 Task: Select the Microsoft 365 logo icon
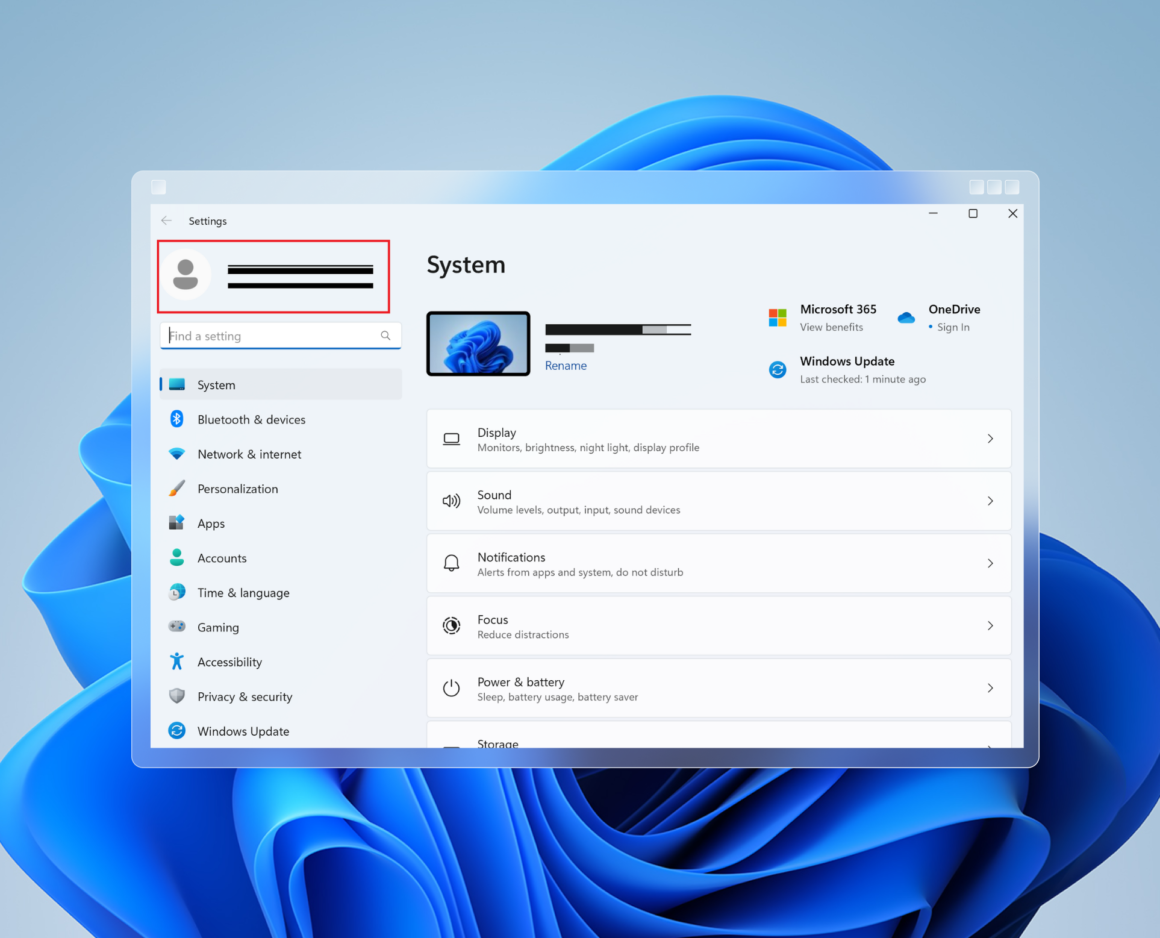(x=777, y=316)
